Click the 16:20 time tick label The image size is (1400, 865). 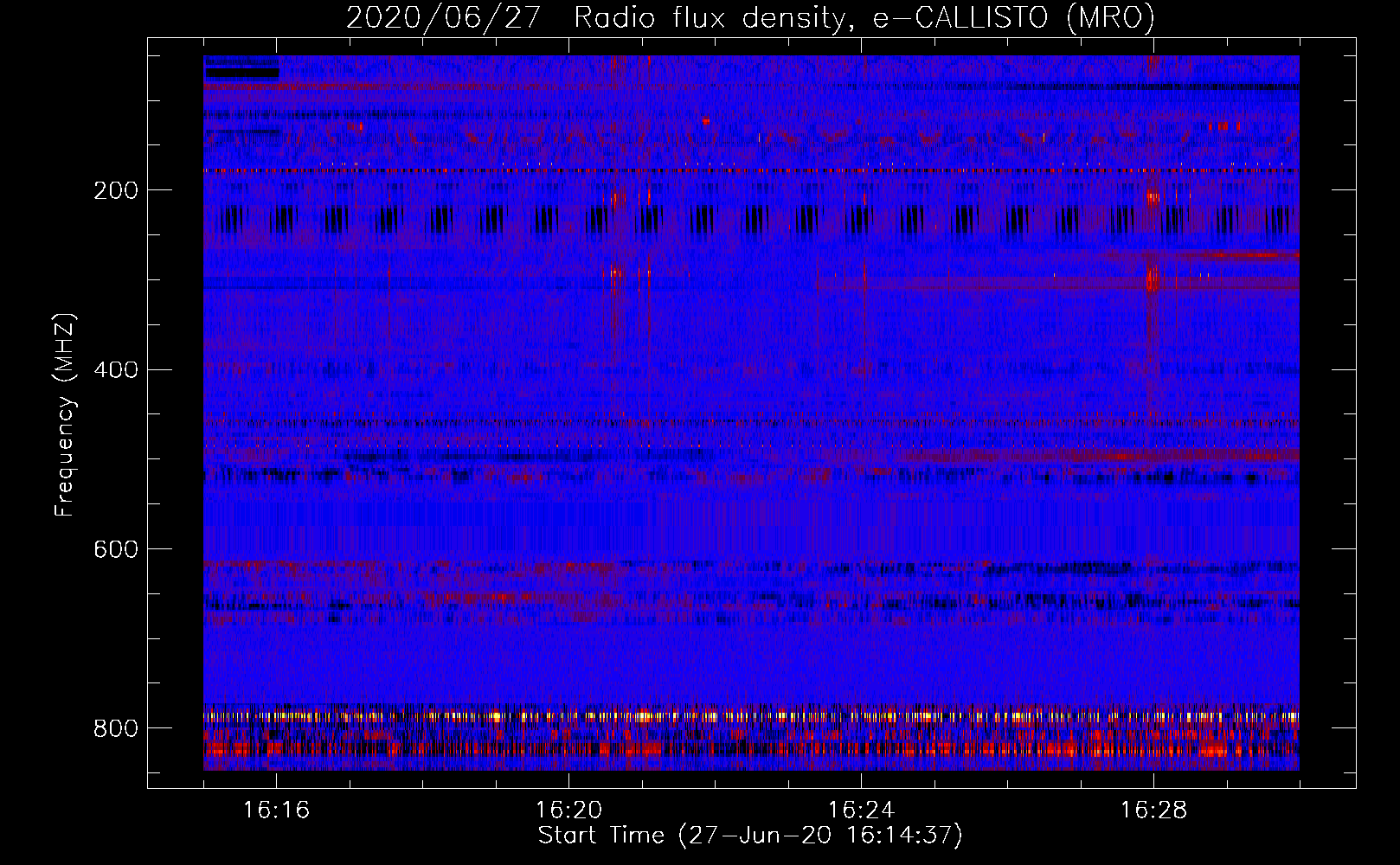568,810
